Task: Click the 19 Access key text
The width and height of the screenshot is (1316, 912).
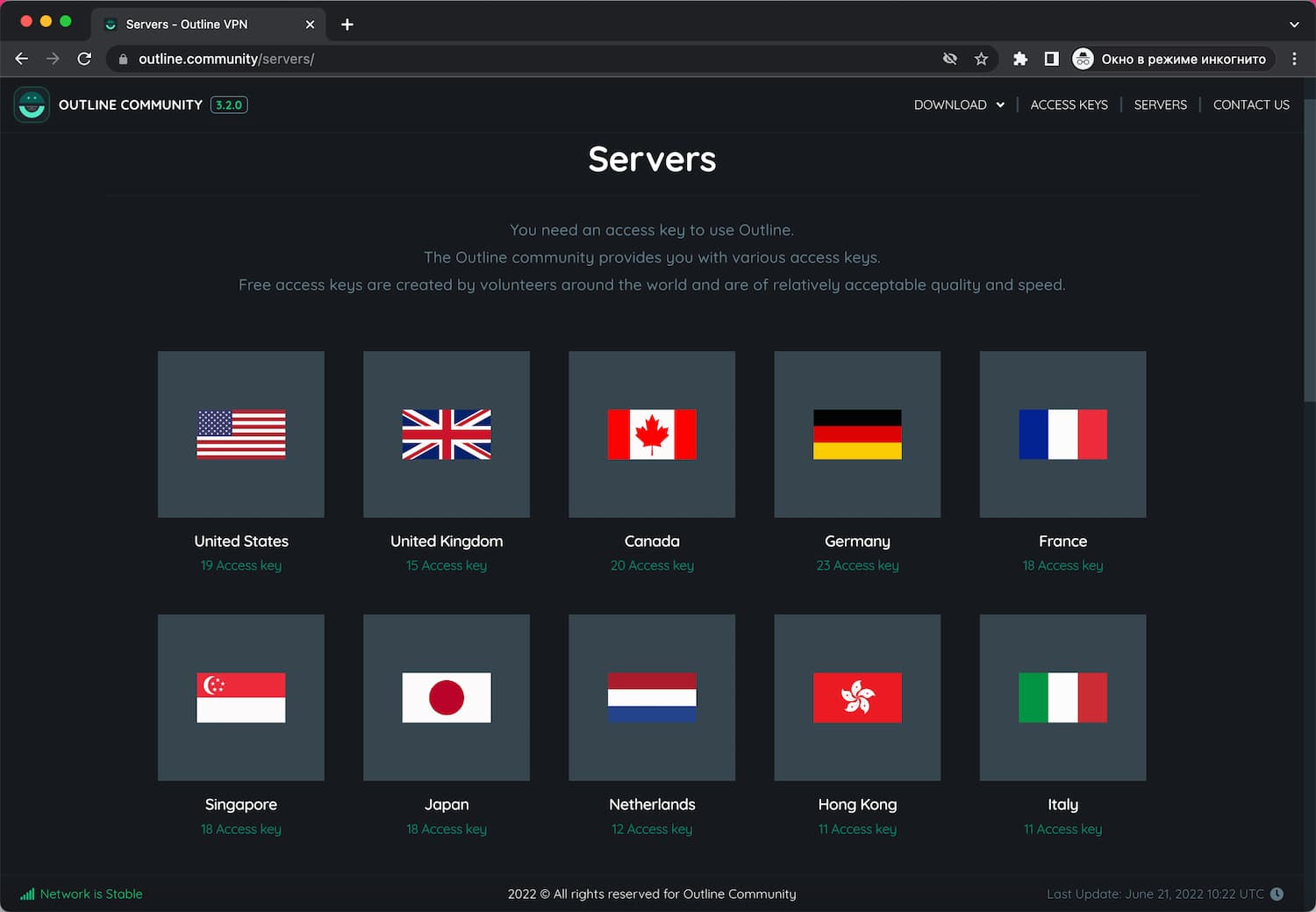Action: [x=241, y=565]
